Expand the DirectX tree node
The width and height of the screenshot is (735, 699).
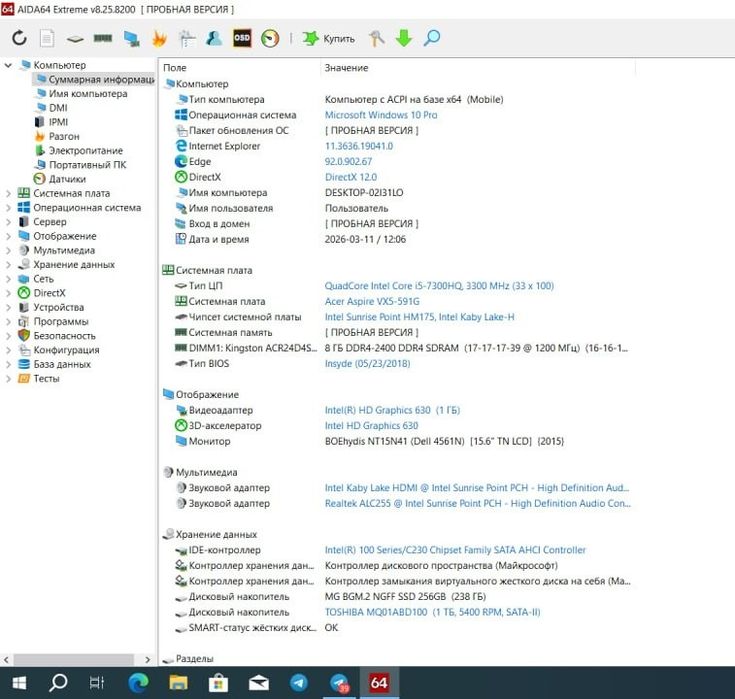coord(8,293)
